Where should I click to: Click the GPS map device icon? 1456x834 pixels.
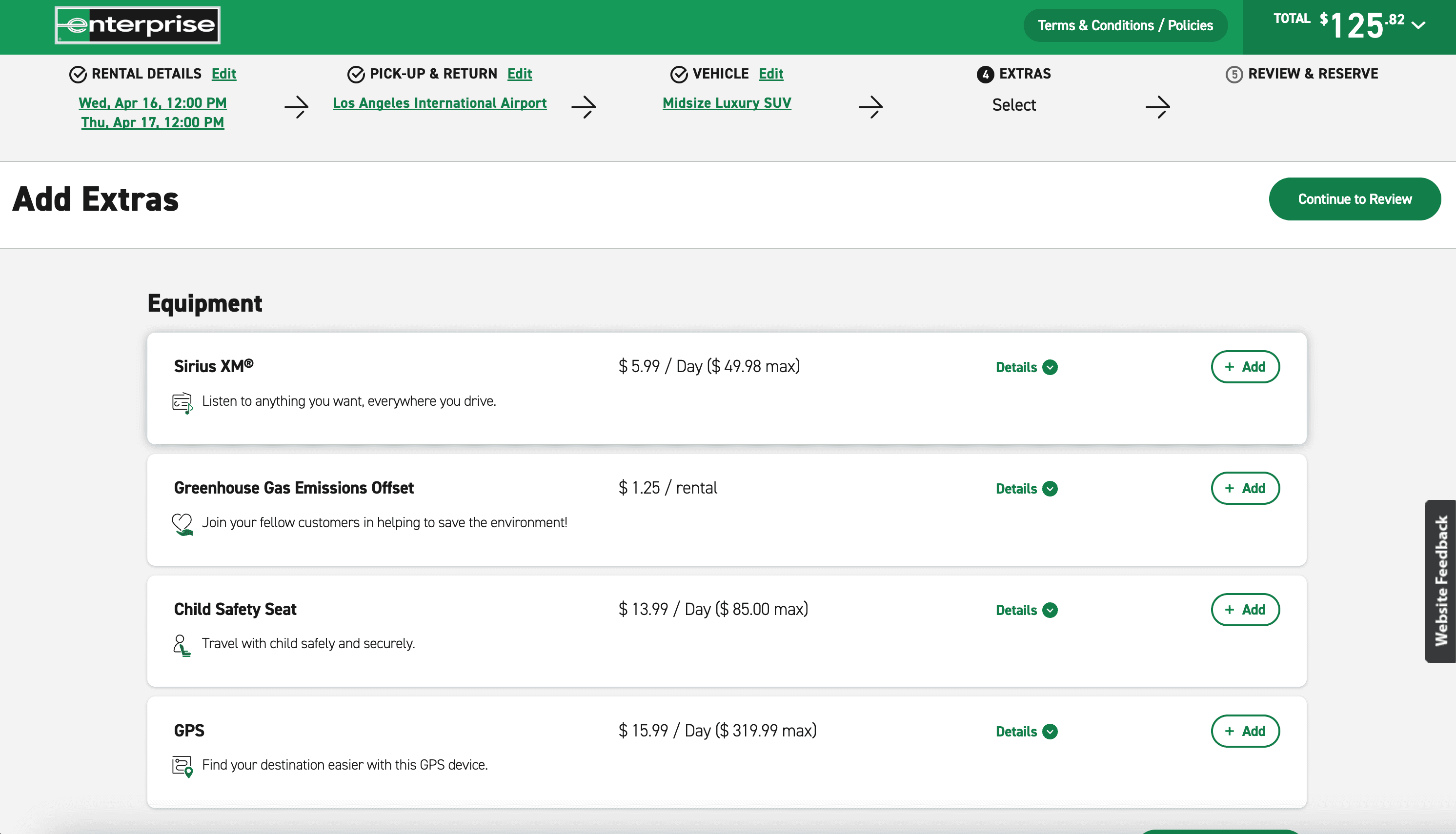182,766
